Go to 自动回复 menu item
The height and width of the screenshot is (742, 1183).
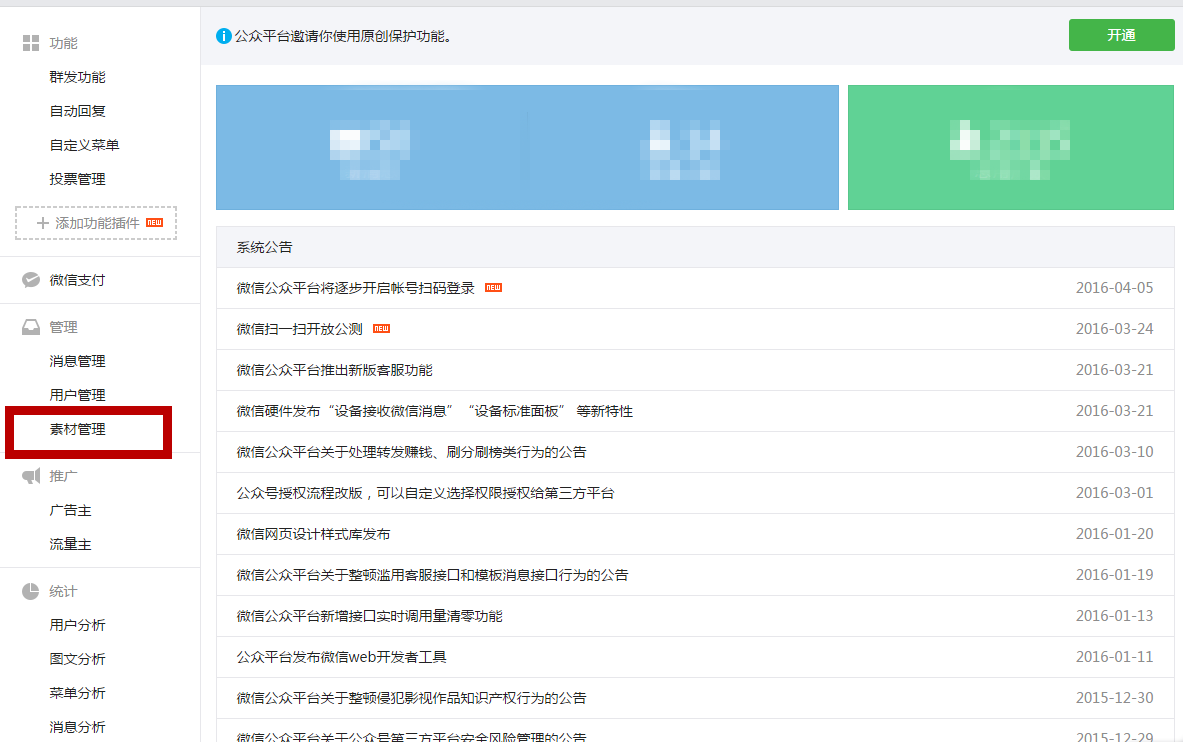point(77,111)
